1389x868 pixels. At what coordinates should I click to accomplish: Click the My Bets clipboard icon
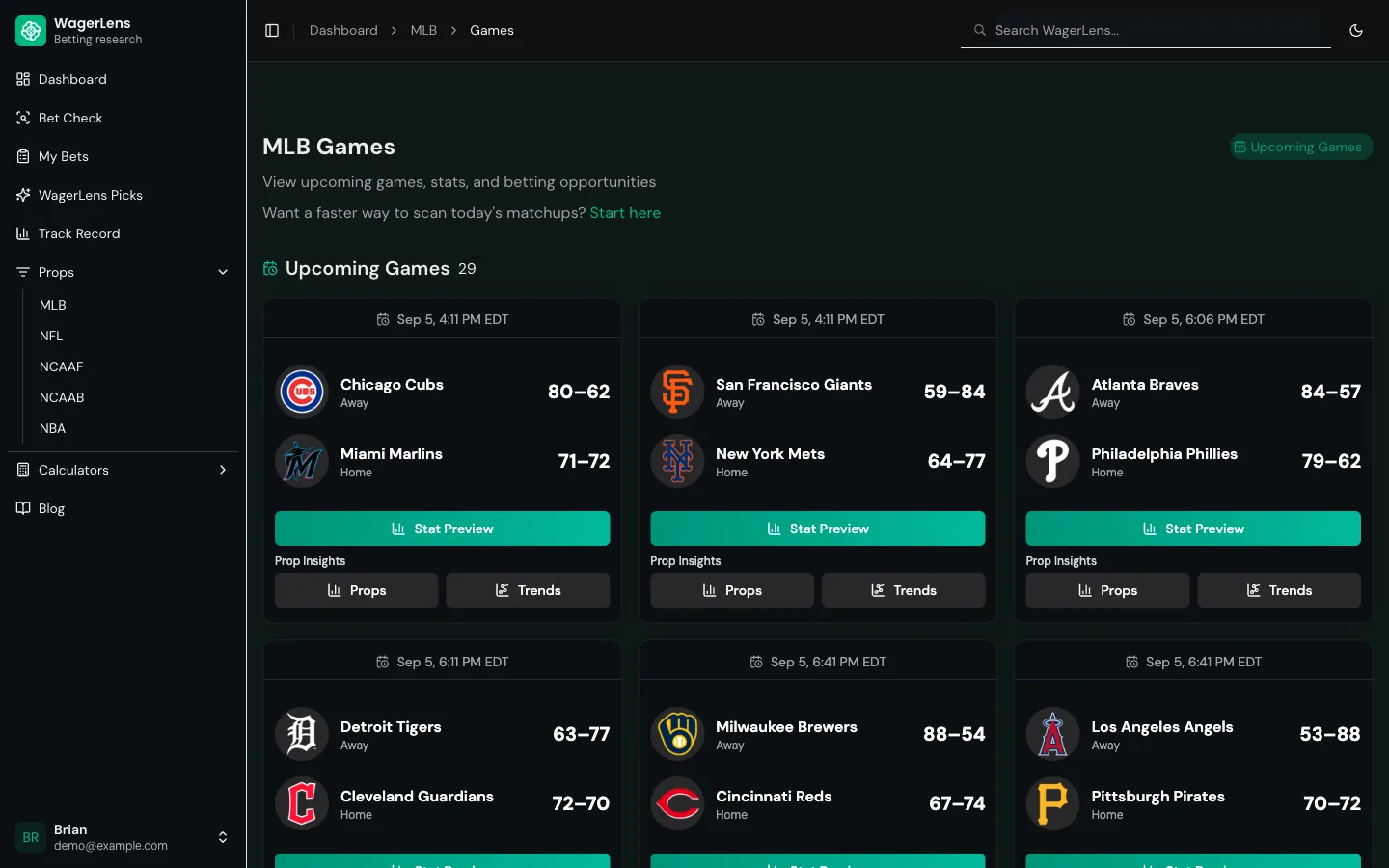[x=23, y=156]
